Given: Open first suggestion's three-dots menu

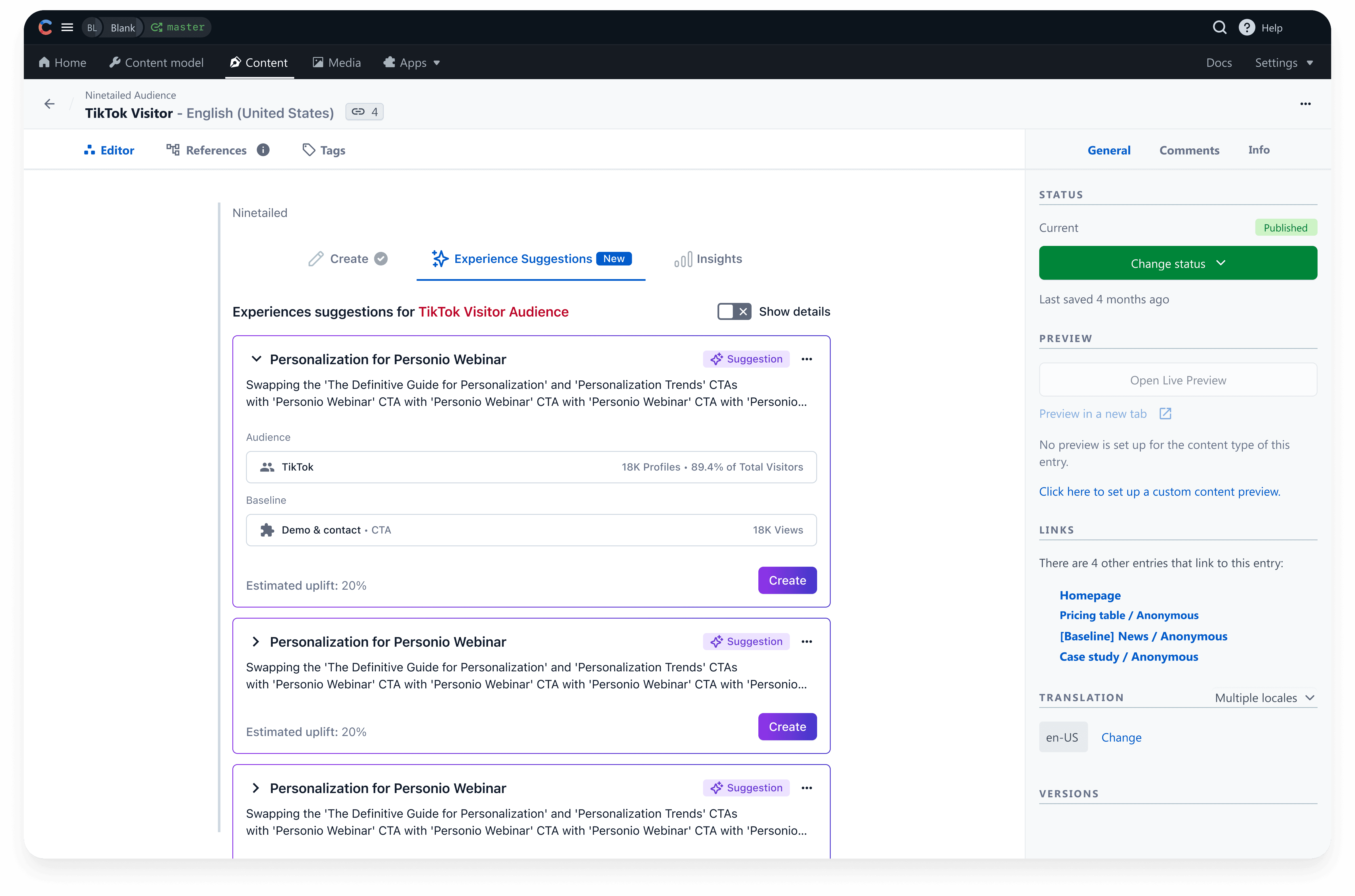Looking at the screenshot, I should point(806,359).
